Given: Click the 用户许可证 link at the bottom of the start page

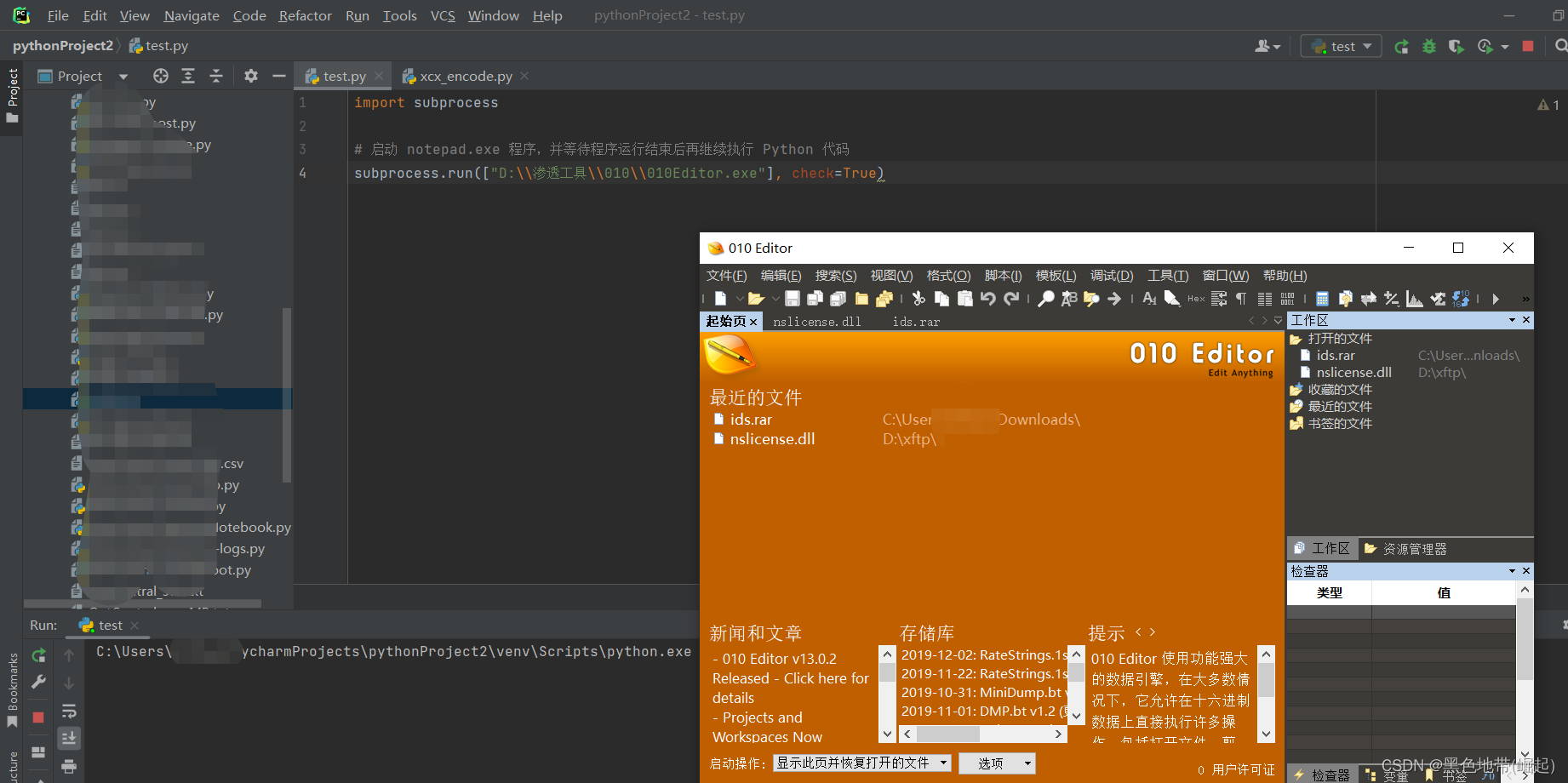Looking at the screenshot, I should 1244,769.
